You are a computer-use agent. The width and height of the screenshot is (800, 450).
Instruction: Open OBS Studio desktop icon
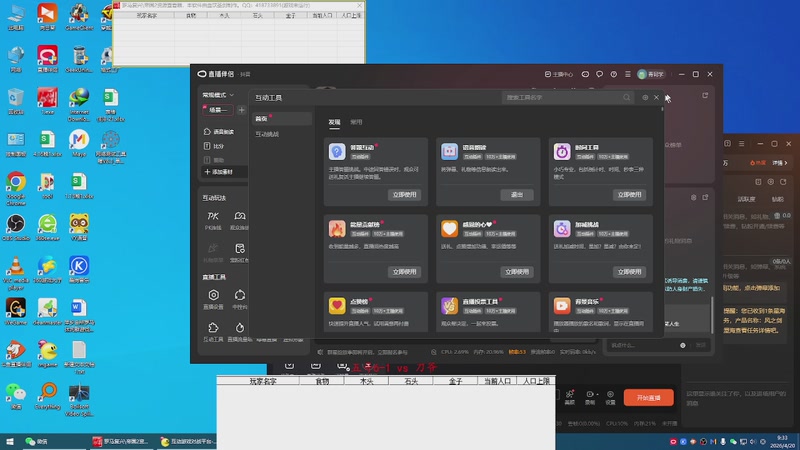[16, 228]
